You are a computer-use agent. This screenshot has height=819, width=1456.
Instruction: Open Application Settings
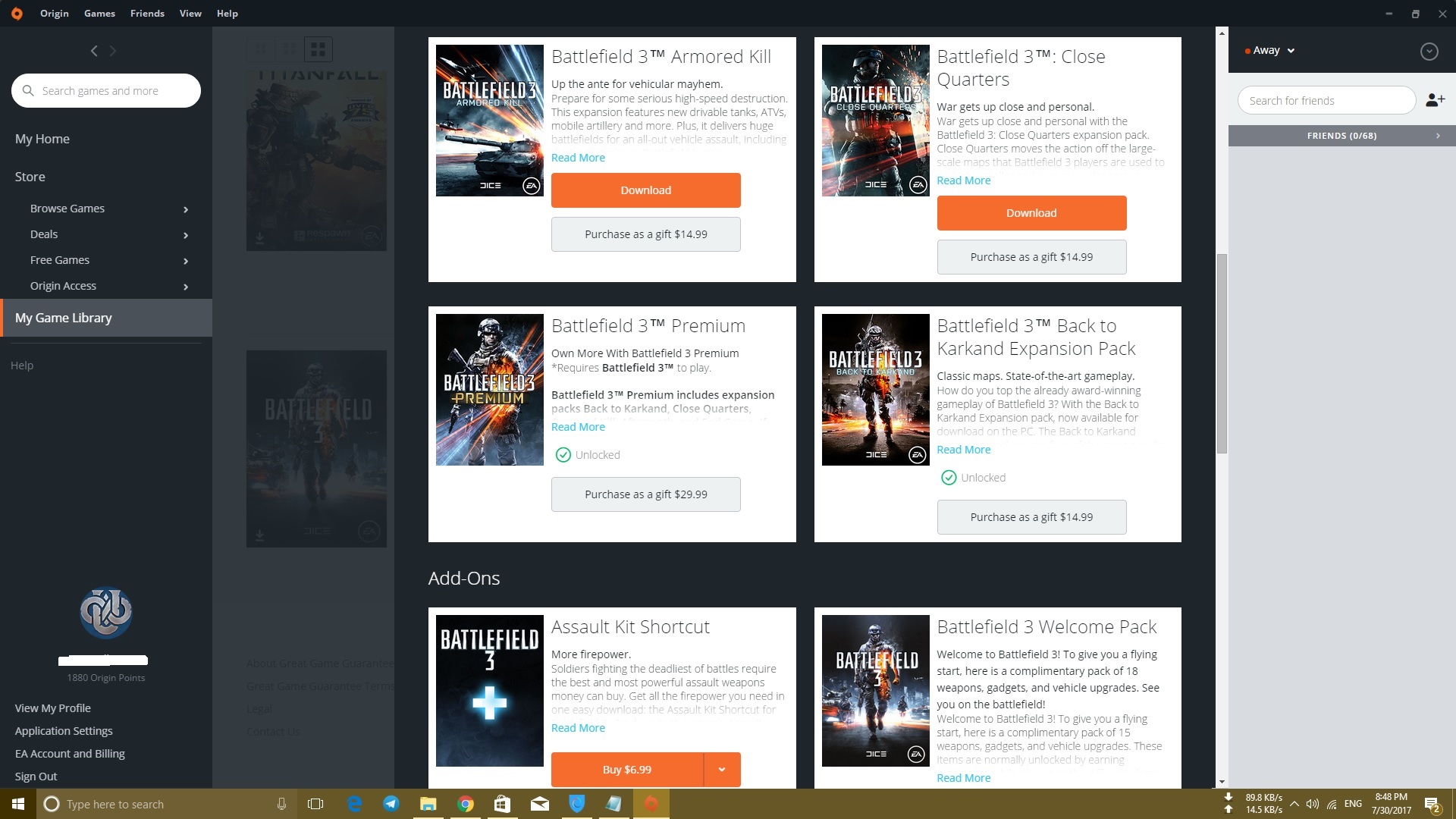(64, 731)
